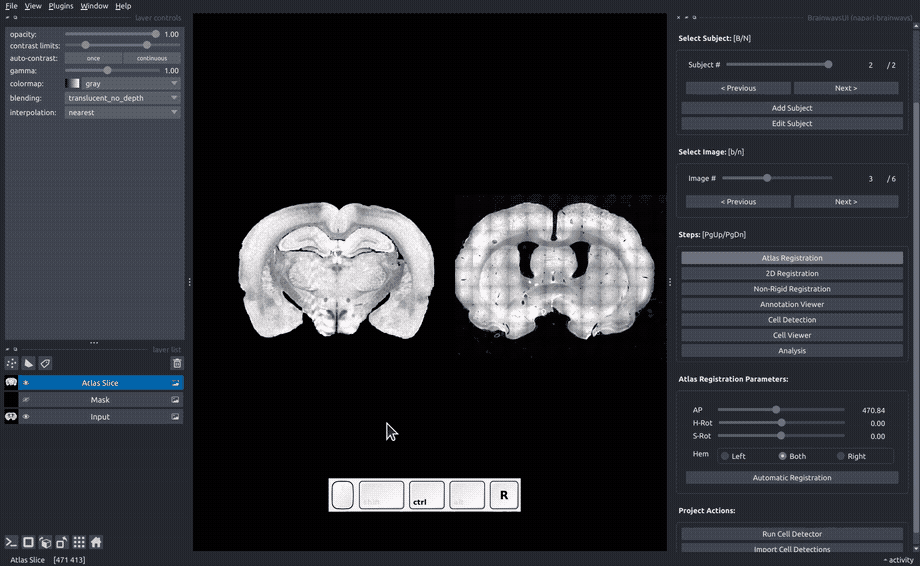
Task: Expand the interpolation dropdown
Action: (x=122, y=113)
